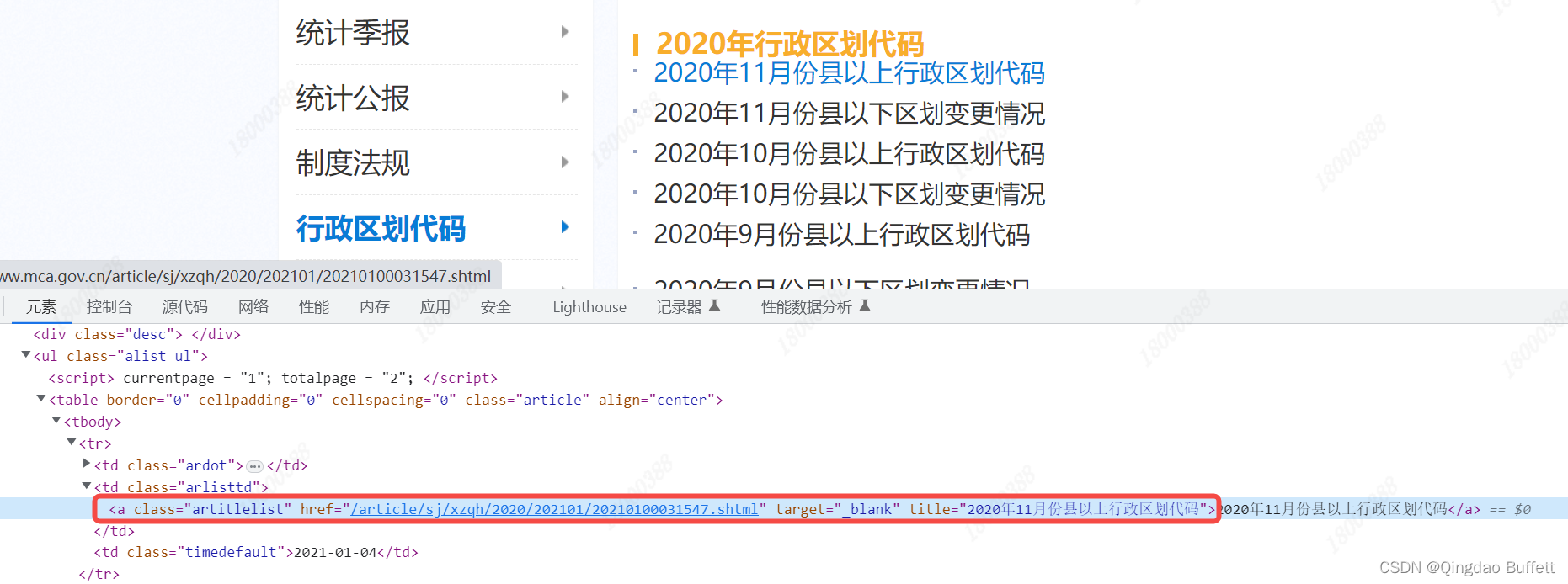
Task: Click the 2020年行政区划代码 section heading
Action: [x=790, y=43]
